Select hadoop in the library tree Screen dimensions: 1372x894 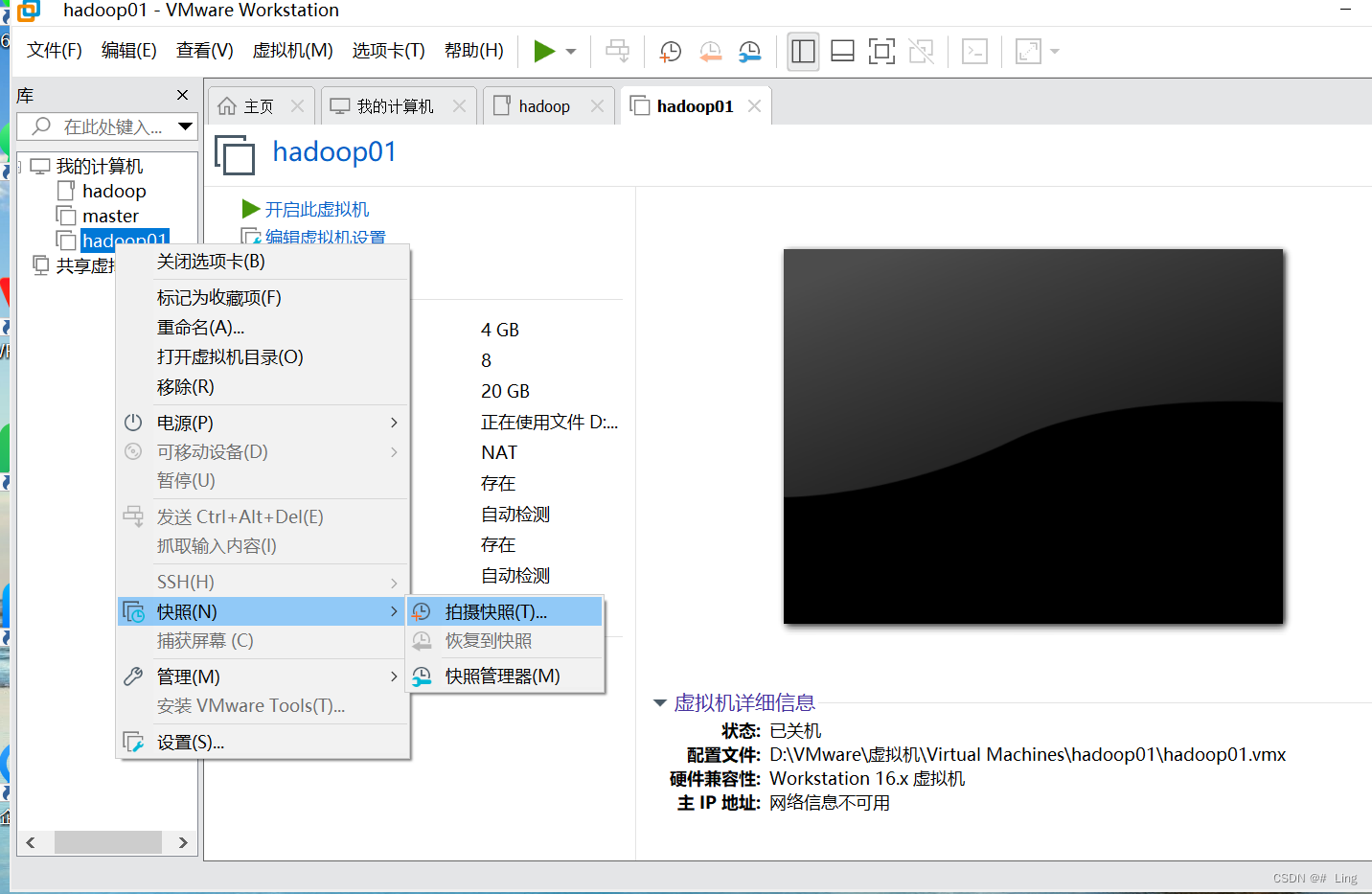pyautogui.click(x=114, y=191)
